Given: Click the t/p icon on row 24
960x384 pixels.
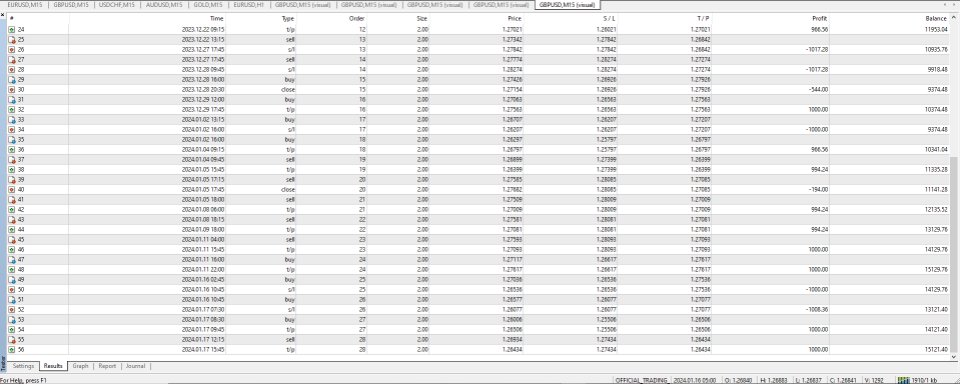Looking at the screenshot, I should pos(12,29).
